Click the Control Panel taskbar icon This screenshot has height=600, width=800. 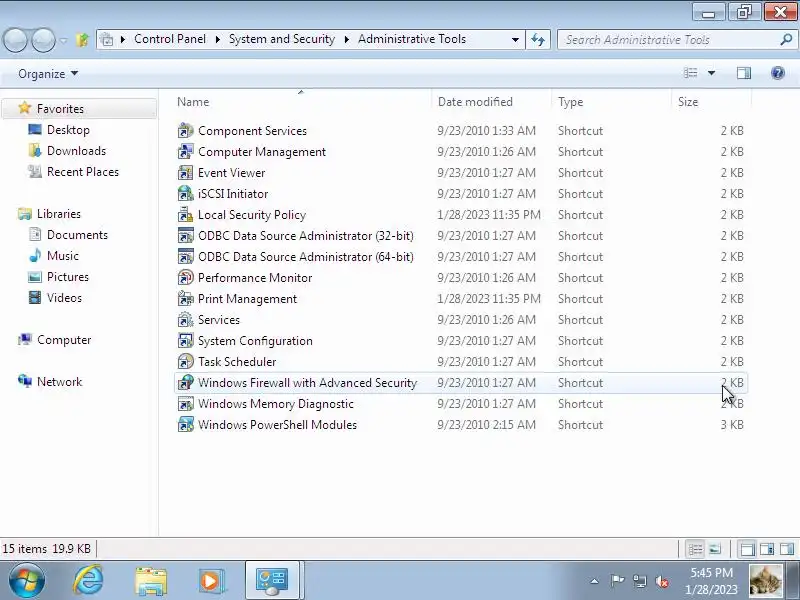pos(272,581)
